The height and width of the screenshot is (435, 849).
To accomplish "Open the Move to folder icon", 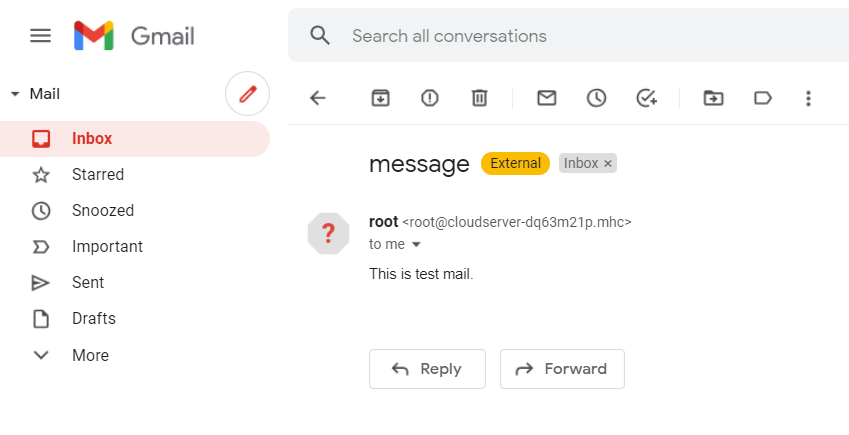I will pyautogui.click(x=714, y=98).
